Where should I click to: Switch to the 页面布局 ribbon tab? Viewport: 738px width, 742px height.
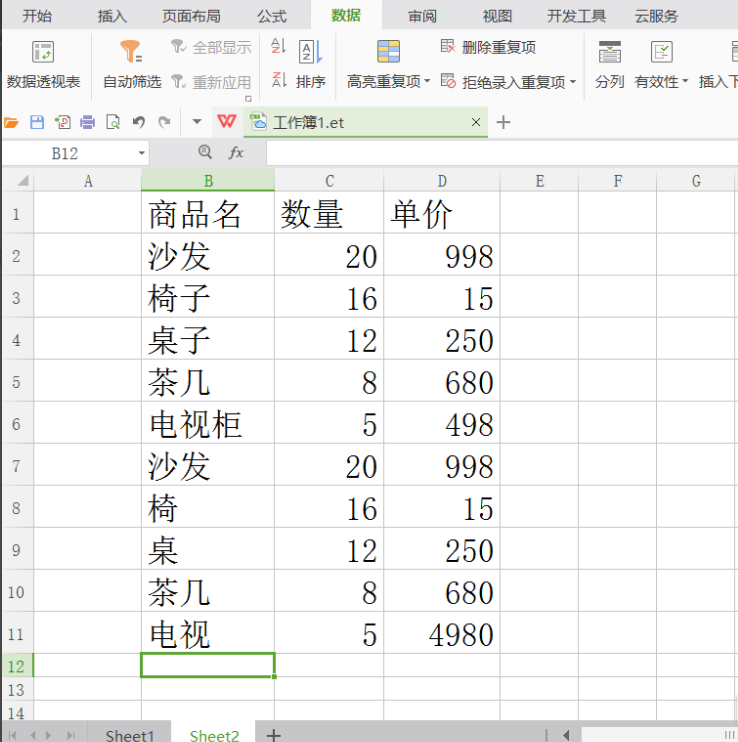click(x=191, y=16)
